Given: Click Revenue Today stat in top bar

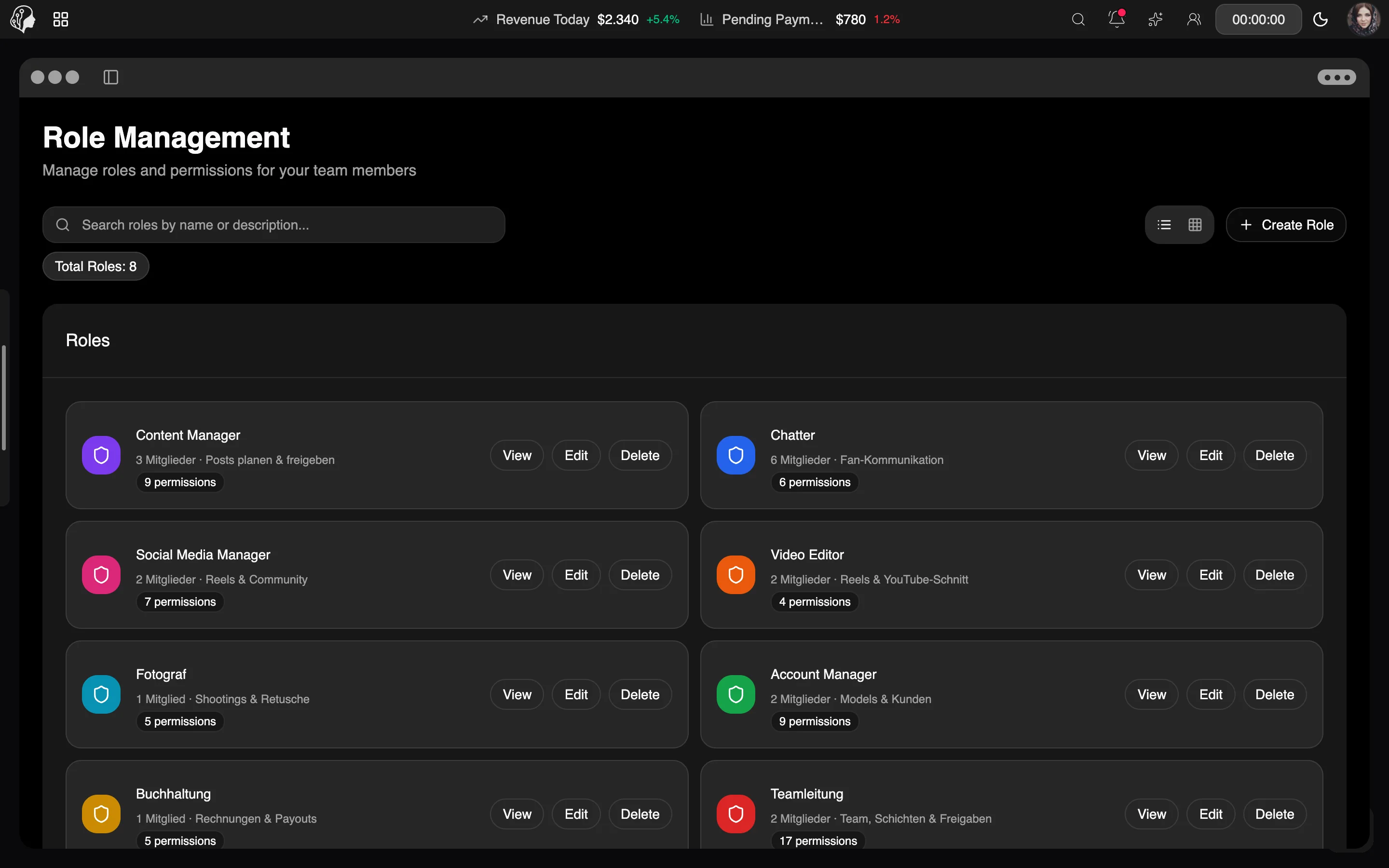Looking at the screenshot, I should (576, 19).
